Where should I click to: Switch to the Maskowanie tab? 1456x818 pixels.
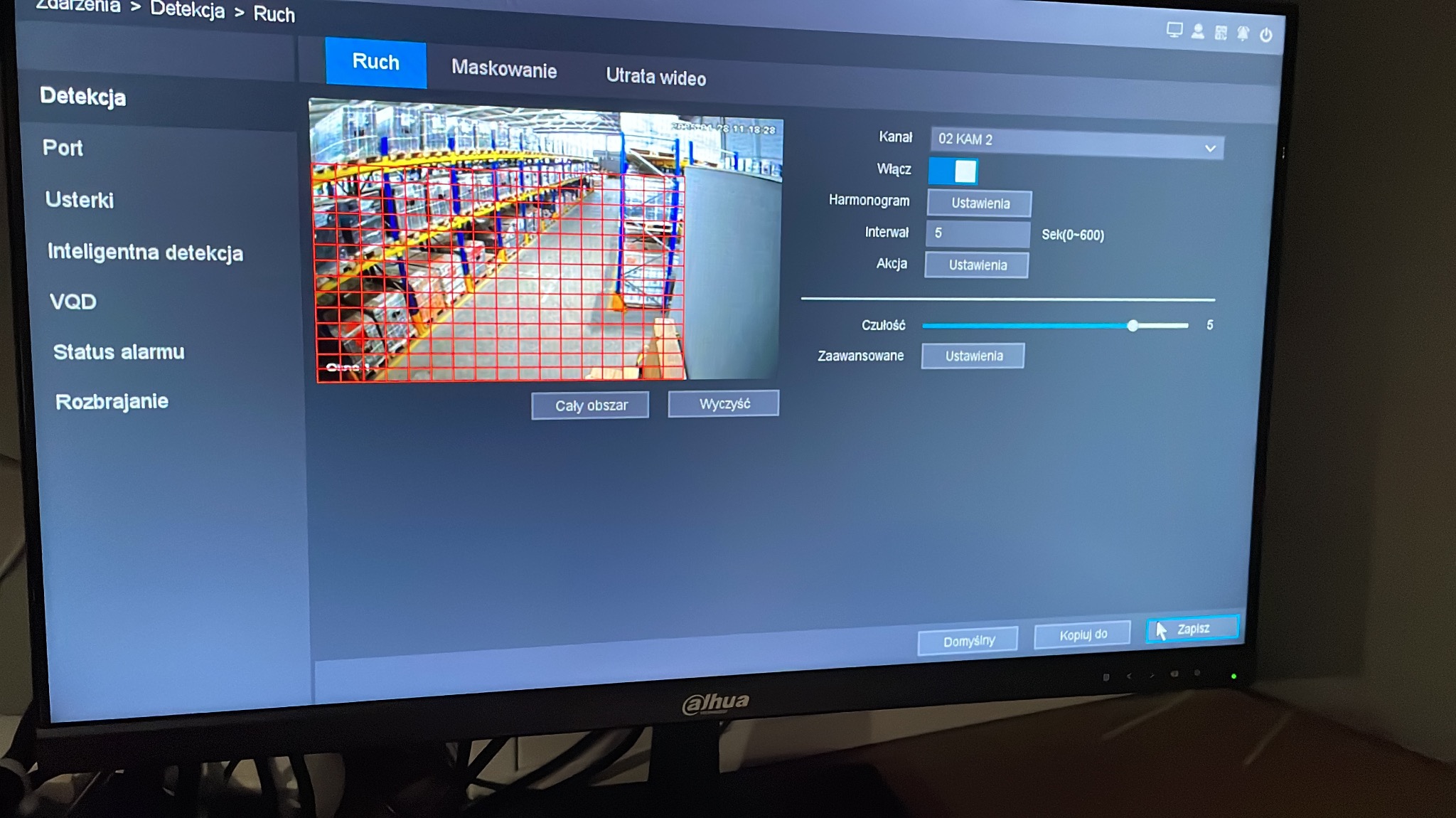click(504, 69)
